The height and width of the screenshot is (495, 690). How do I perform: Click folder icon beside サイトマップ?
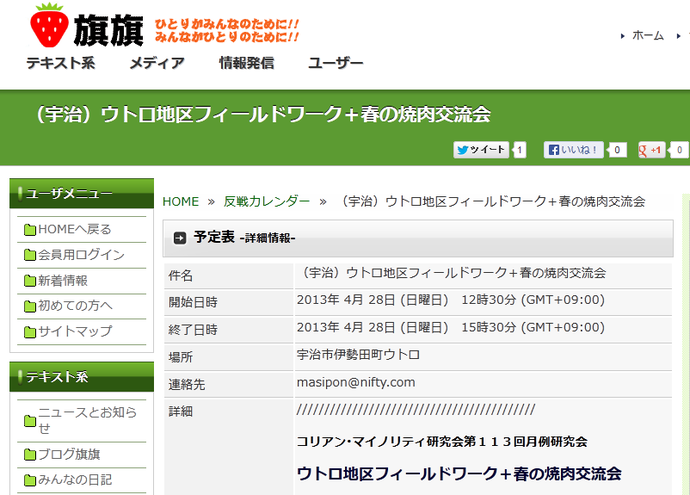tap(30, 332)
